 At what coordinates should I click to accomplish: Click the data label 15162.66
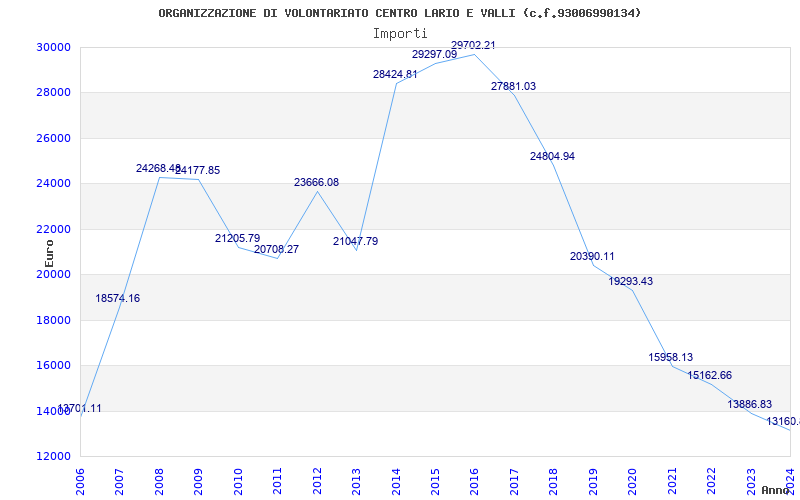tap(710, 376)
